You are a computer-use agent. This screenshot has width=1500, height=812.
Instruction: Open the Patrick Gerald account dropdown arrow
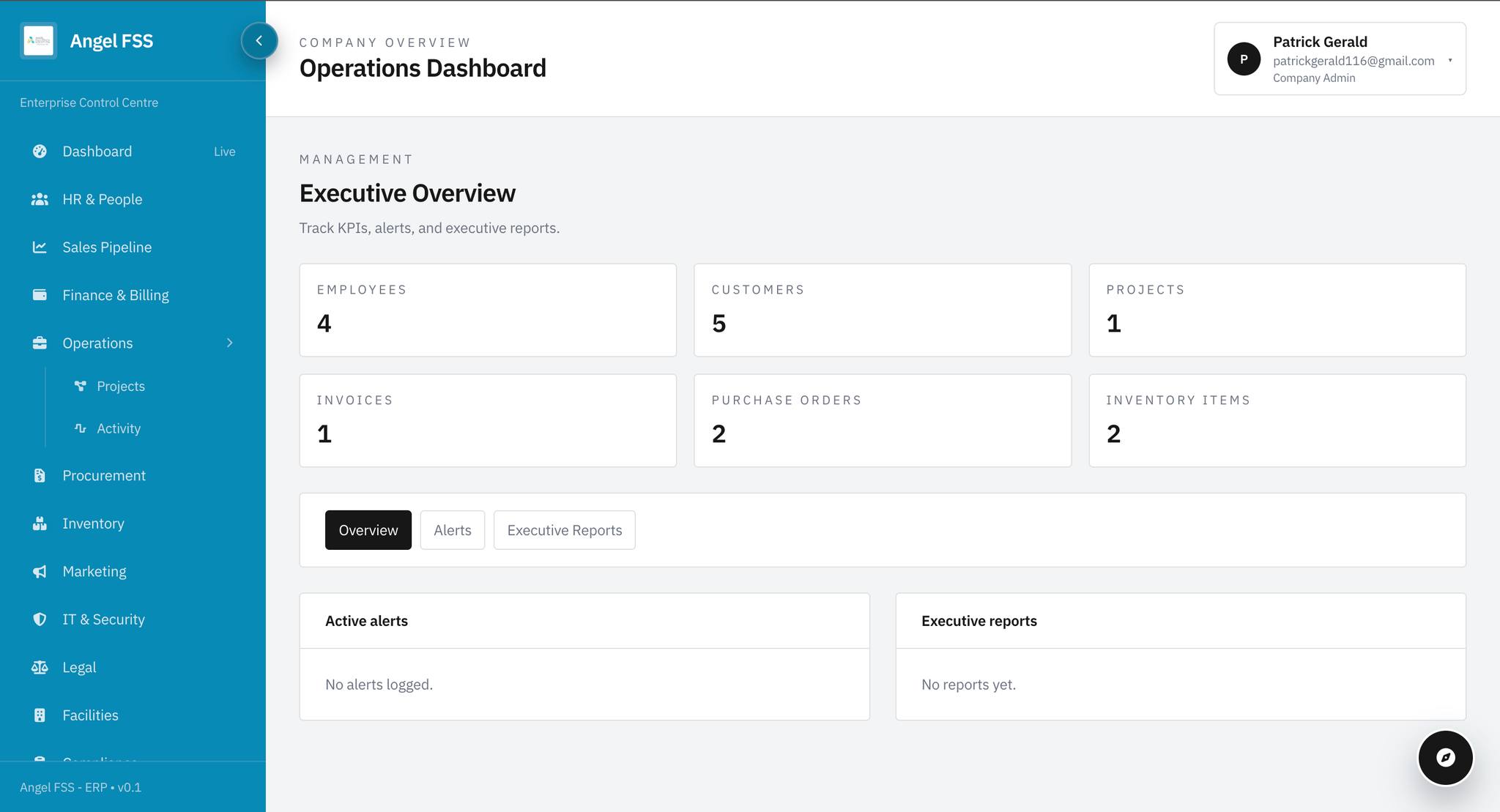coord(1449,60)
